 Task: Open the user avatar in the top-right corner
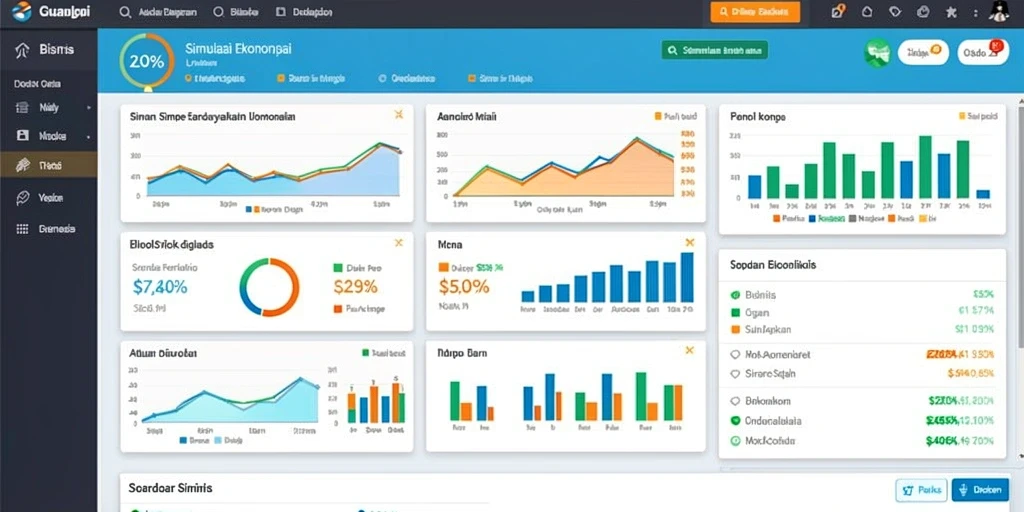point(999,12)
